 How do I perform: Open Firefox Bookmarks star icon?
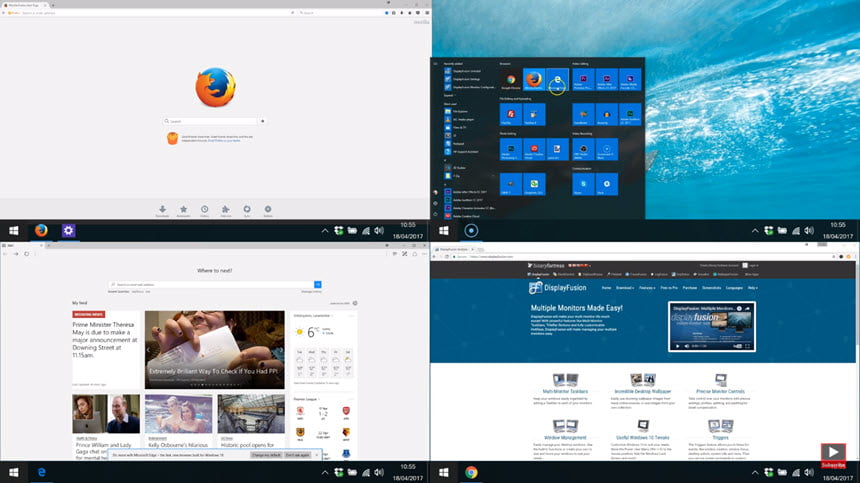[184, 210]
